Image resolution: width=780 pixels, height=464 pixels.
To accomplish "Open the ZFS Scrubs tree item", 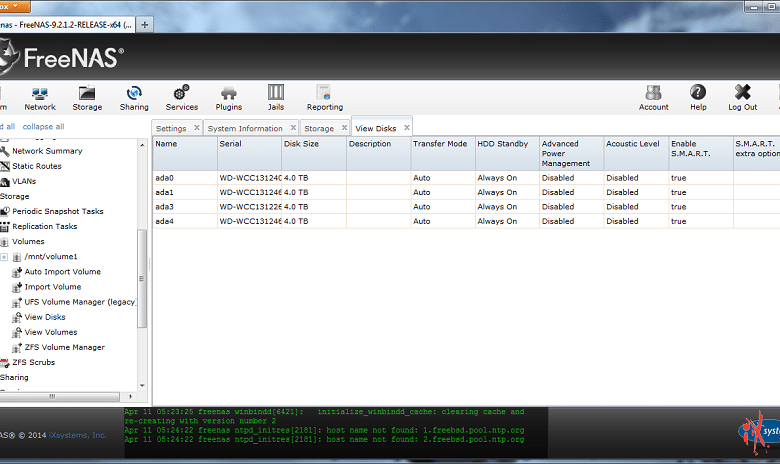I will (33, 362).
